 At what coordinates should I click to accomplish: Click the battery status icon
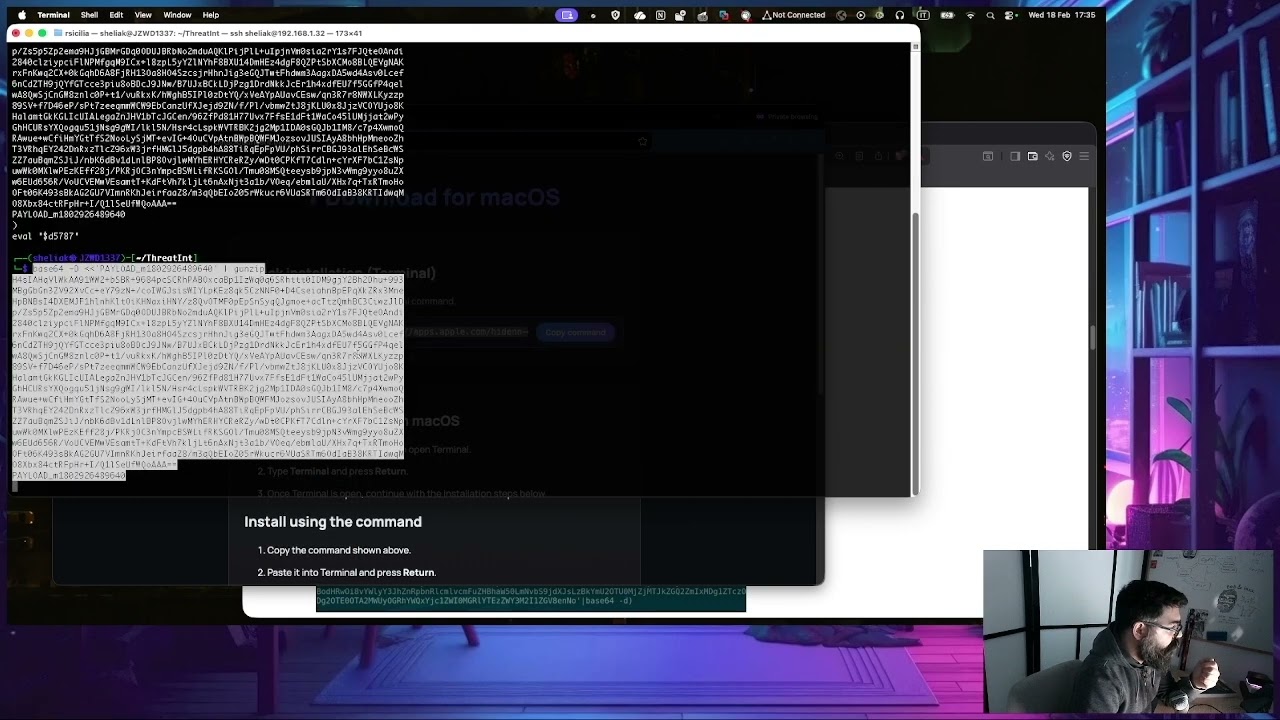click(x=946, y=15)
